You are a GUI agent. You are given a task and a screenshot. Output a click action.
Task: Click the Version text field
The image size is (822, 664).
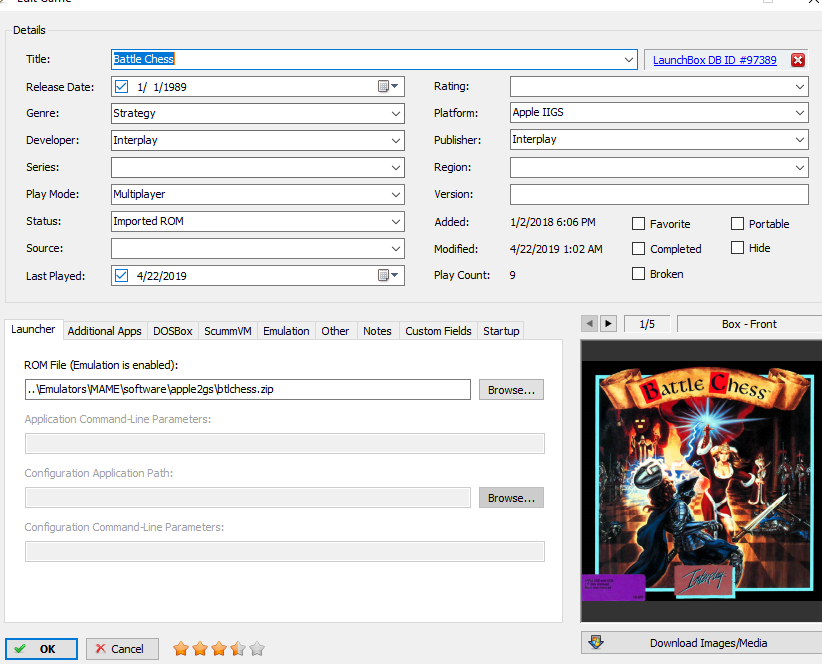(x=659, y=194)
